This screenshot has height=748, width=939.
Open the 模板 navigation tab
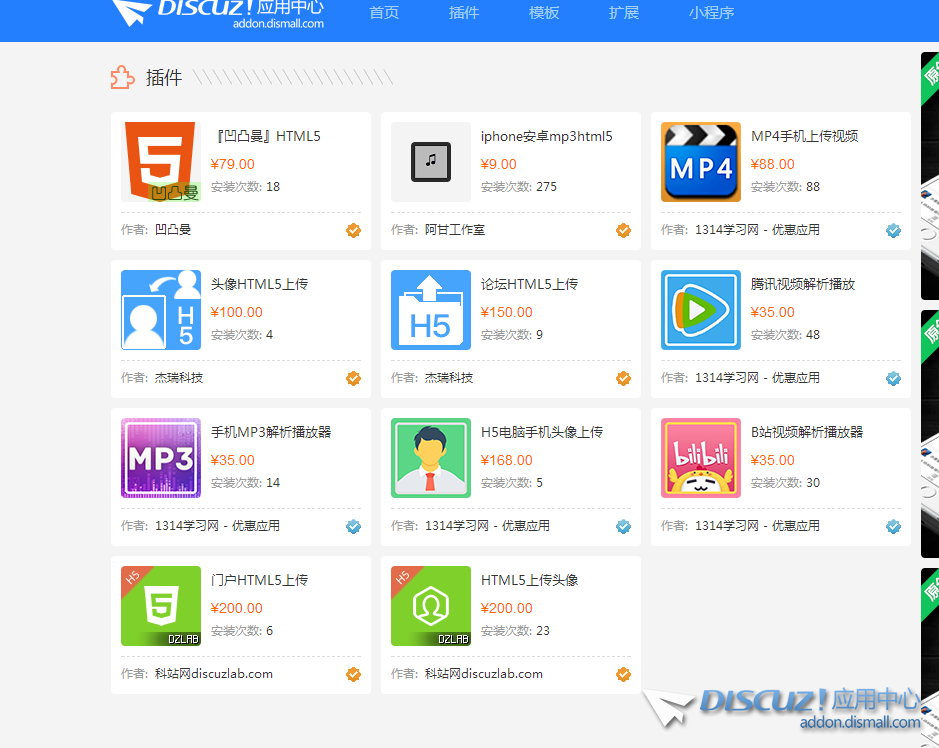[544, 13]
